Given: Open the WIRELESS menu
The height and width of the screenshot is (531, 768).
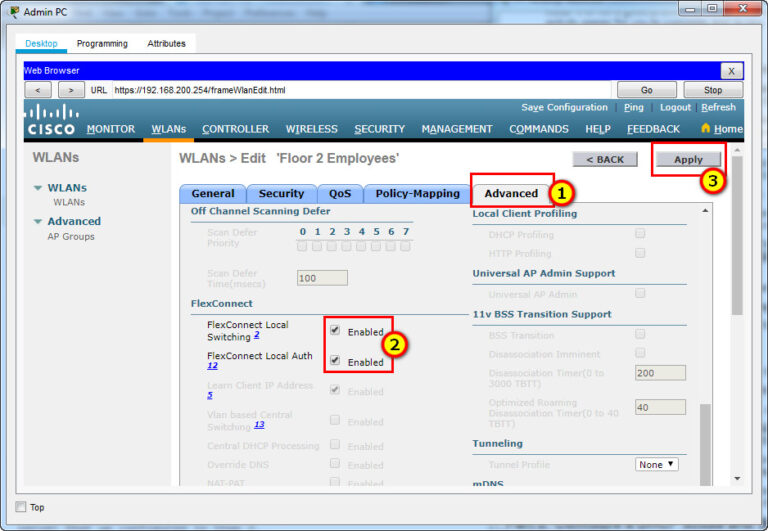Looking at the screenshot, I should 312,129.
